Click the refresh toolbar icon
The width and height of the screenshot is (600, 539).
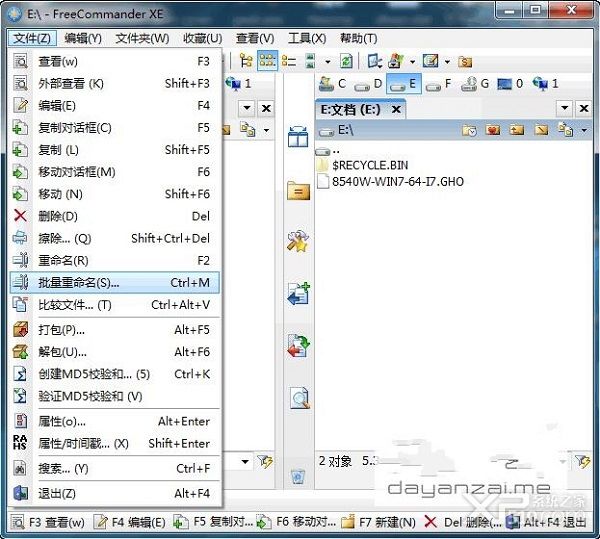[x=346, y=61]
